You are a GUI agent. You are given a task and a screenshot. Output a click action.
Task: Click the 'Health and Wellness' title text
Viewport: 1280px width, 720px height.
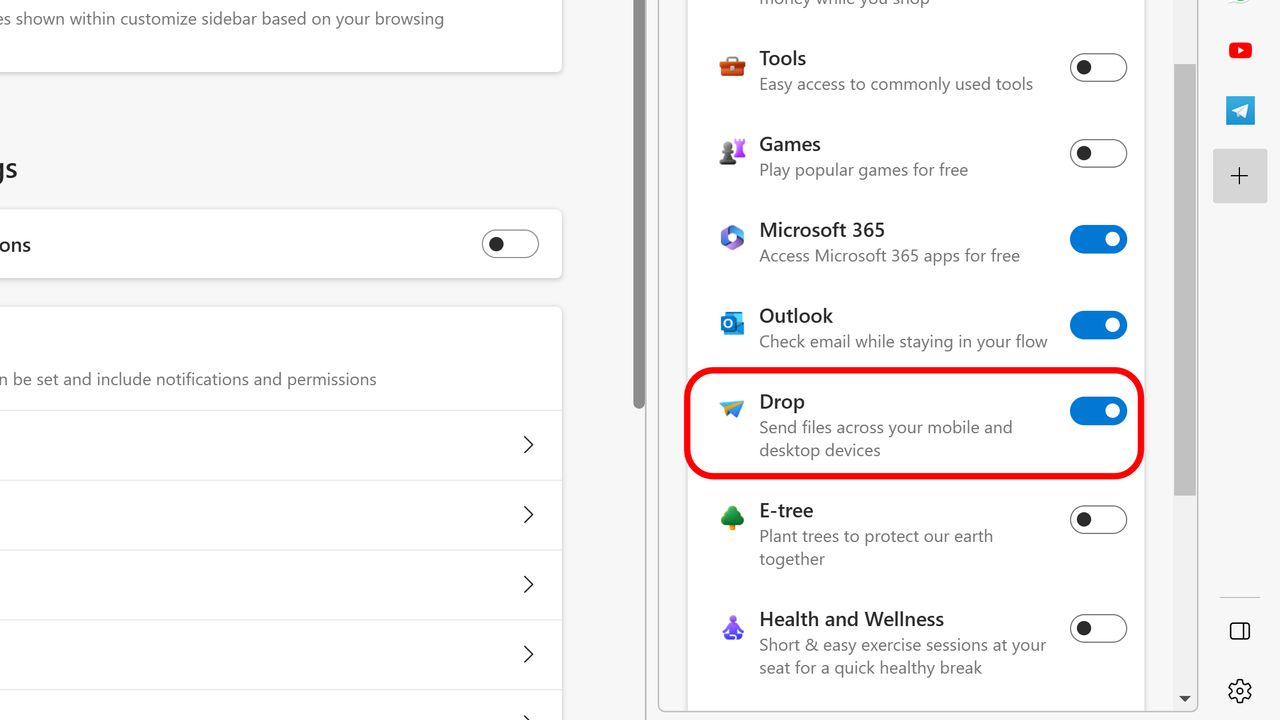click(851, 619)
